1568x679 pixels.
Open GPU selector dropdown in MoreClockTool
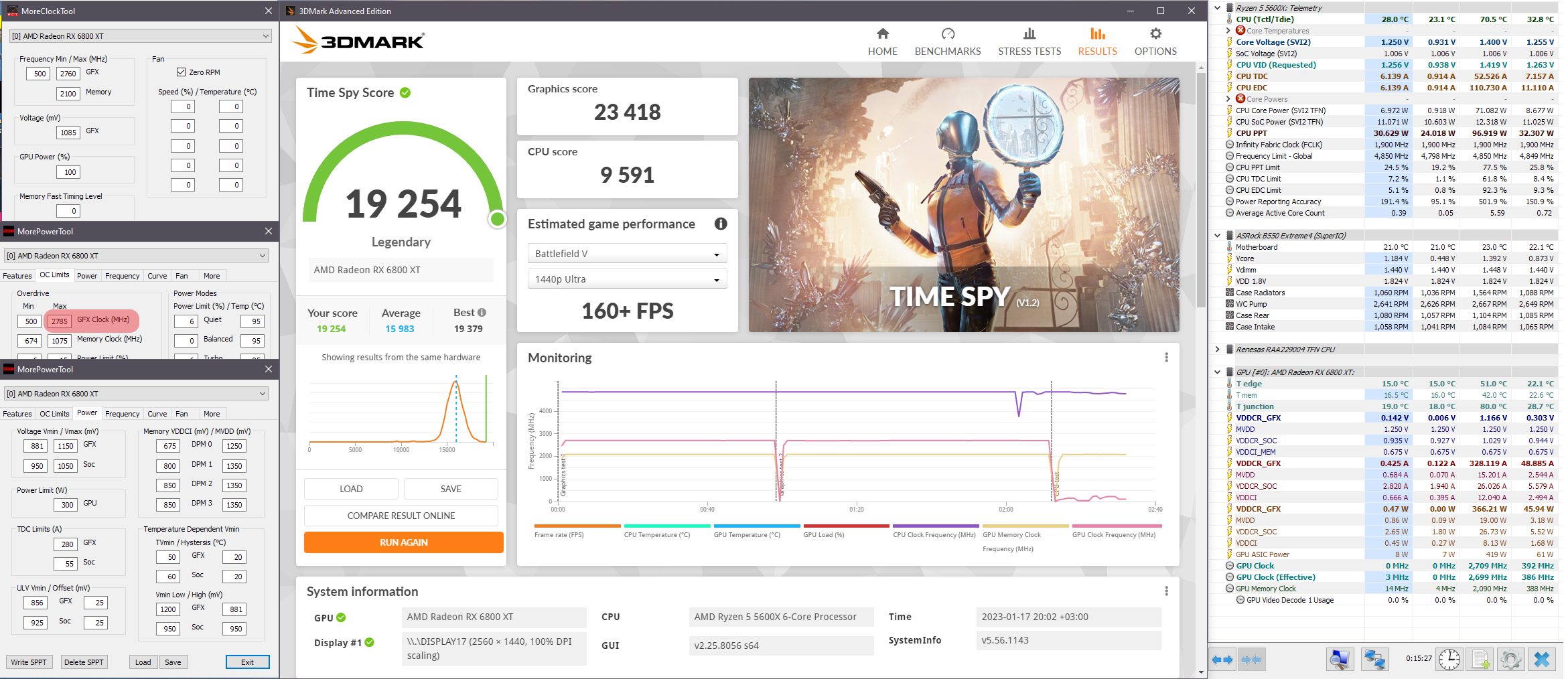[x=141, y=36]
